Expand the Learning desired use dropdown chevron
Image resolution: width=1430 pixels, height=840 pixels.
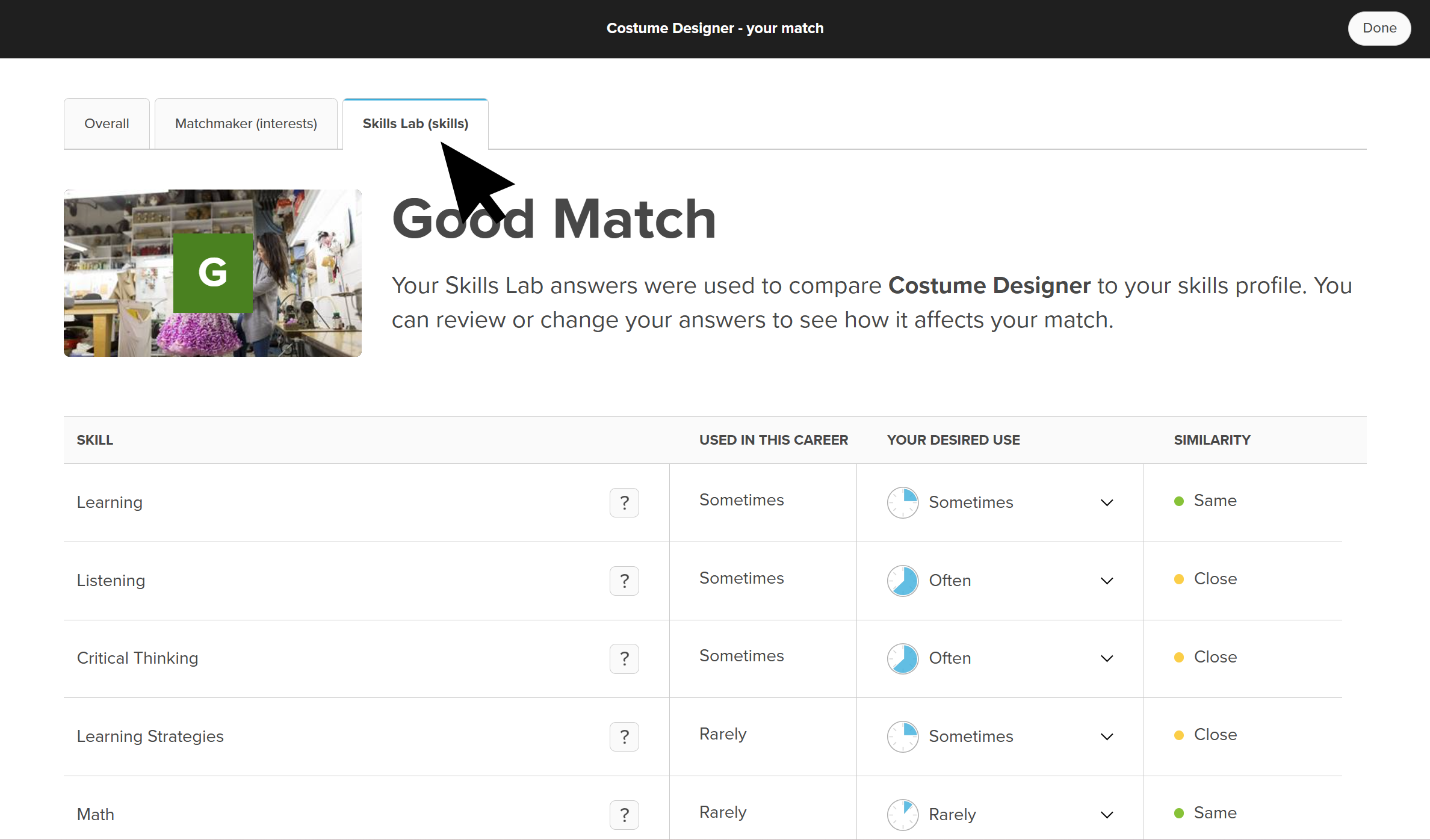tap(1106, 502)
